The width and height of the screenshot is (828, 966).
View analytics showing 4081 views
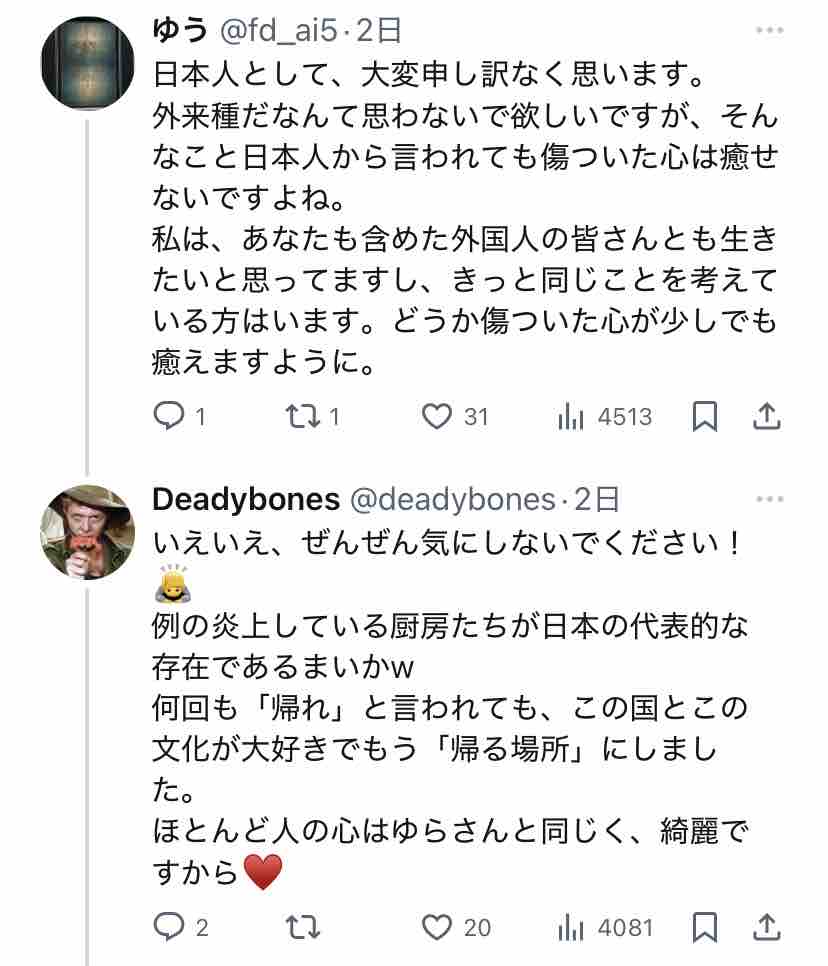pos(571,927)
